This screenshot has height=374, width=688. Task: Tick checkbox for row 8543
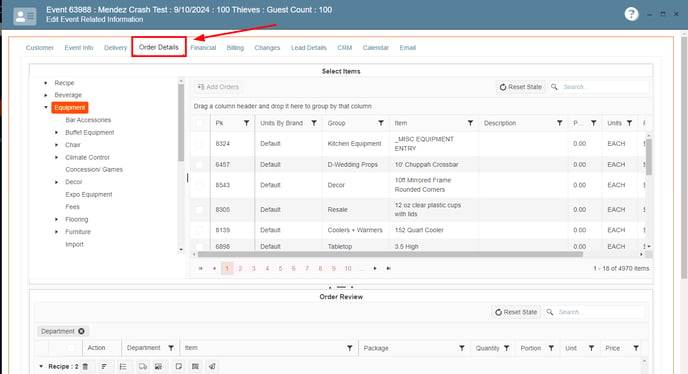pos(199,185)
